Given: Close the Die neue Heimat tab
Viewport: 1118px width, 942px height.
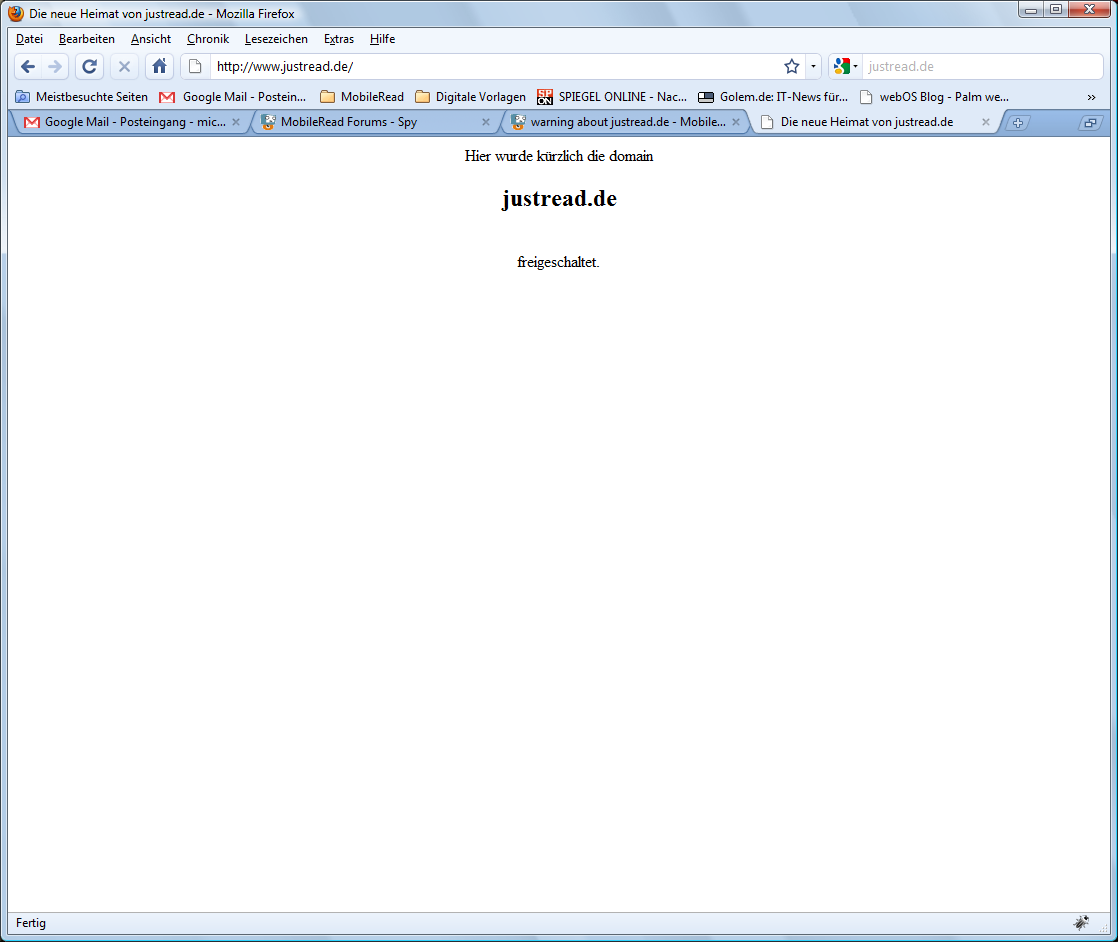Looking at the screenshot, I should tap(985, 122).
